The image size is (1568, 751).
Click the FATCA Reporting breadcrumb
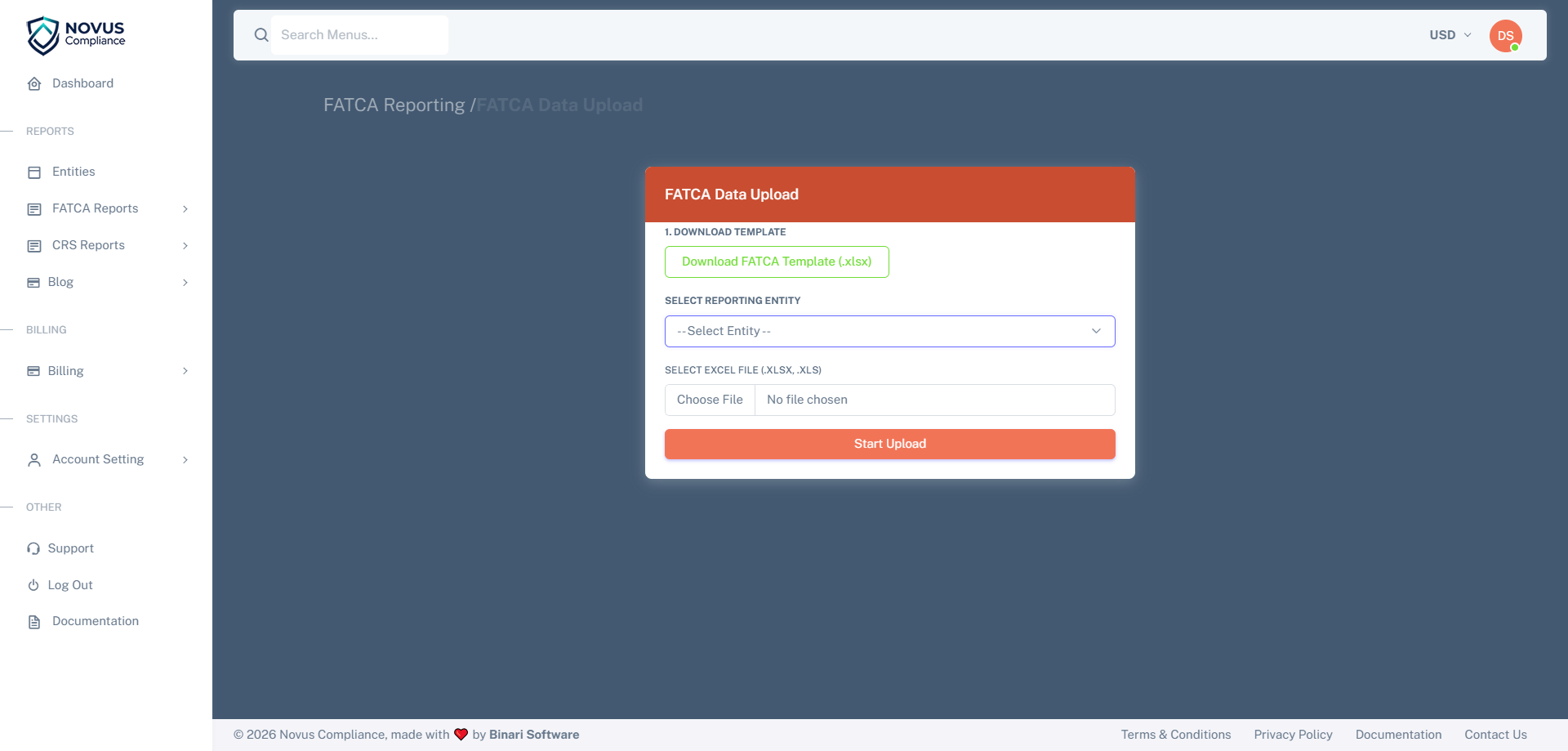click(x=394, y=105)
